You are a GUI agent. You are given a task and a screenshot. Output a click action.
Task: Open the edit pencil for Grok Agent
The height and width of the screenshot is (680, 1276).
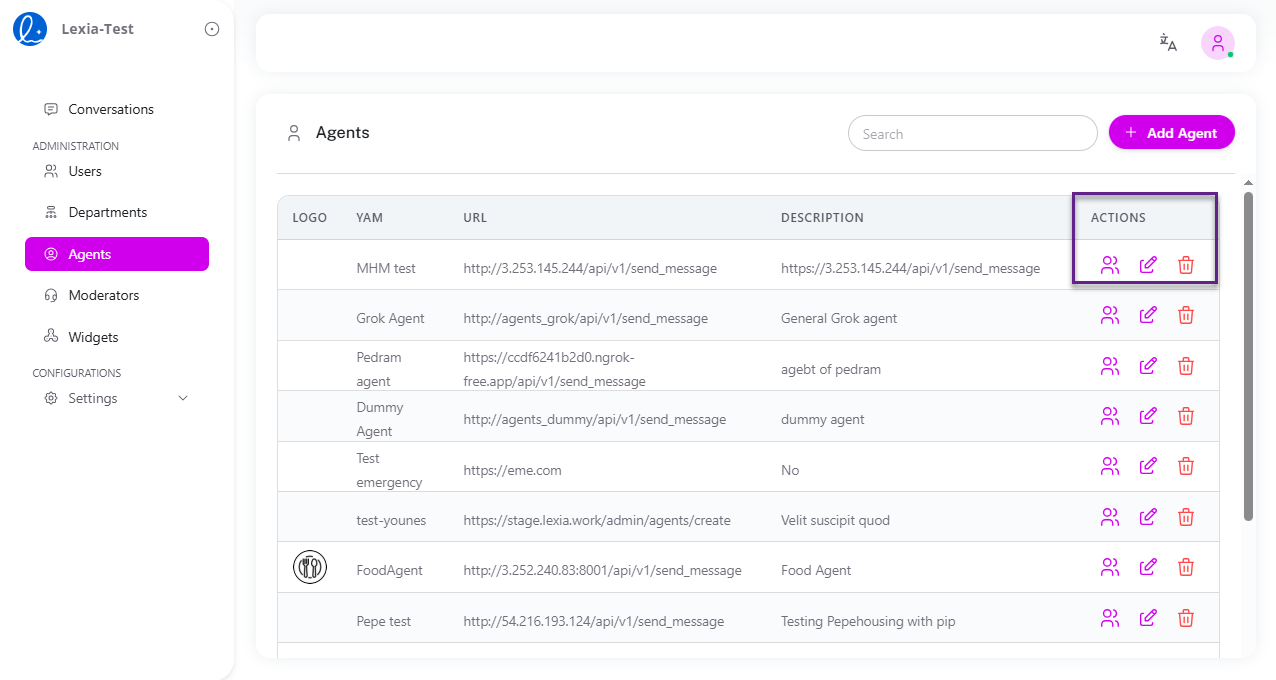[x=1148, y=314]
